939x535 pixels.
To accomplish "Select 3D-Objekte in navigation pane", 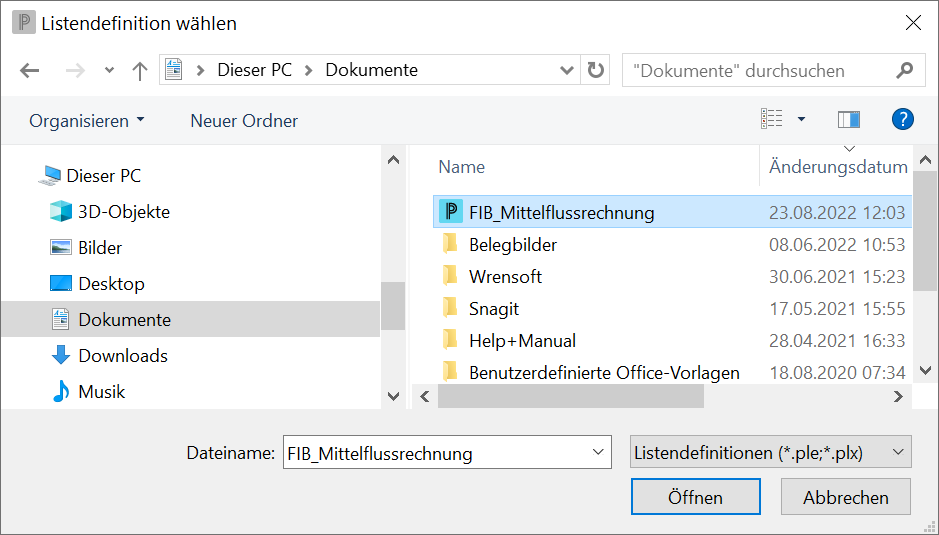I will click(124, 211).
